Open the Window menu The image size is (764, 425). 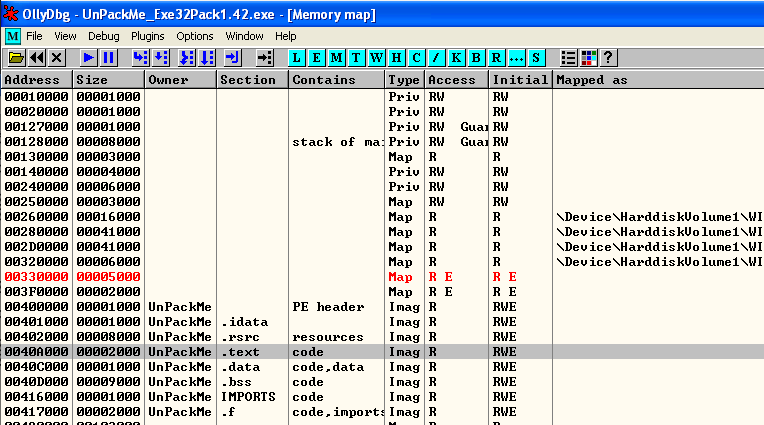tap(244, 36)
